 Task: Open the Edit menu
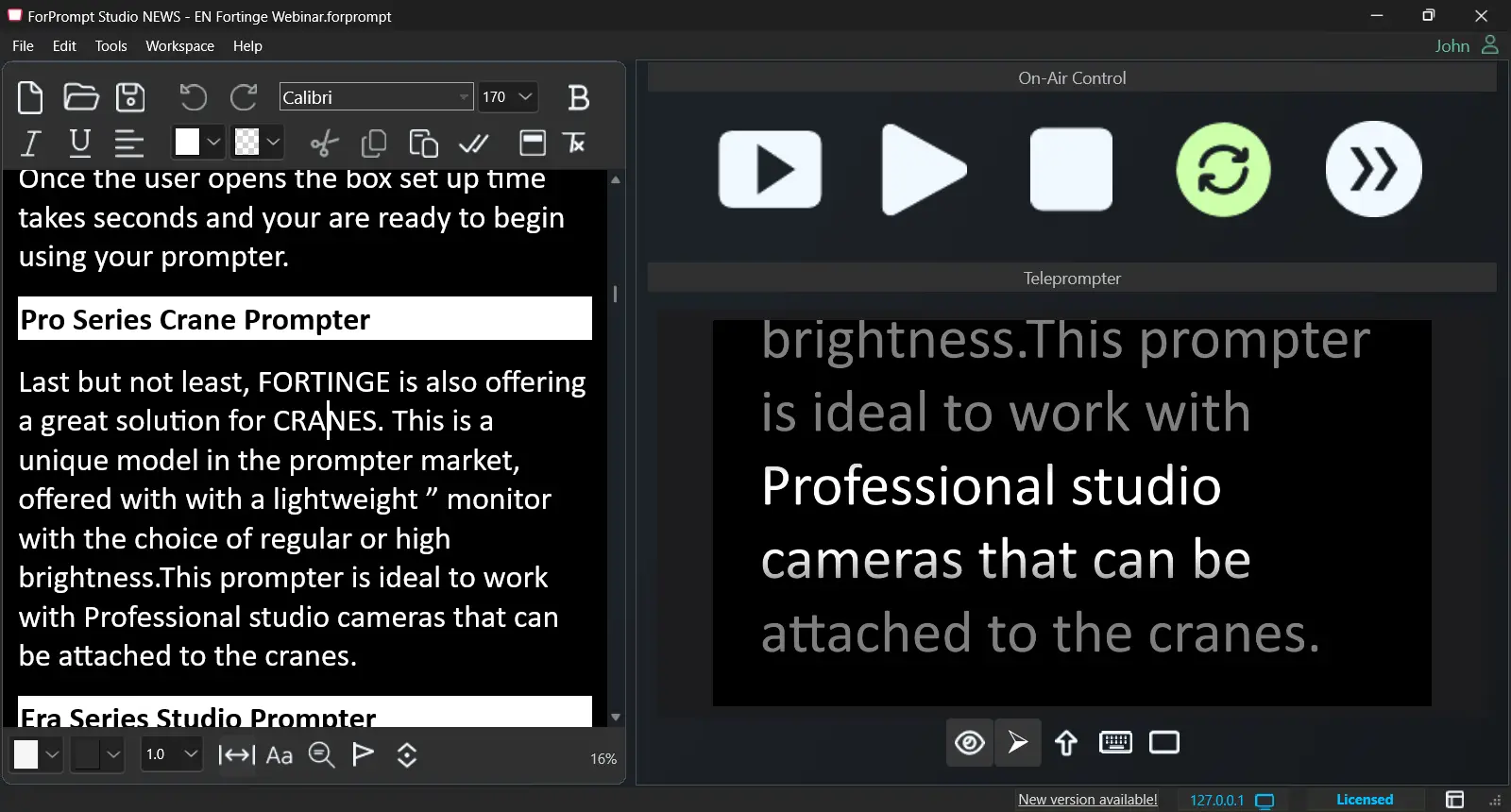64,46
